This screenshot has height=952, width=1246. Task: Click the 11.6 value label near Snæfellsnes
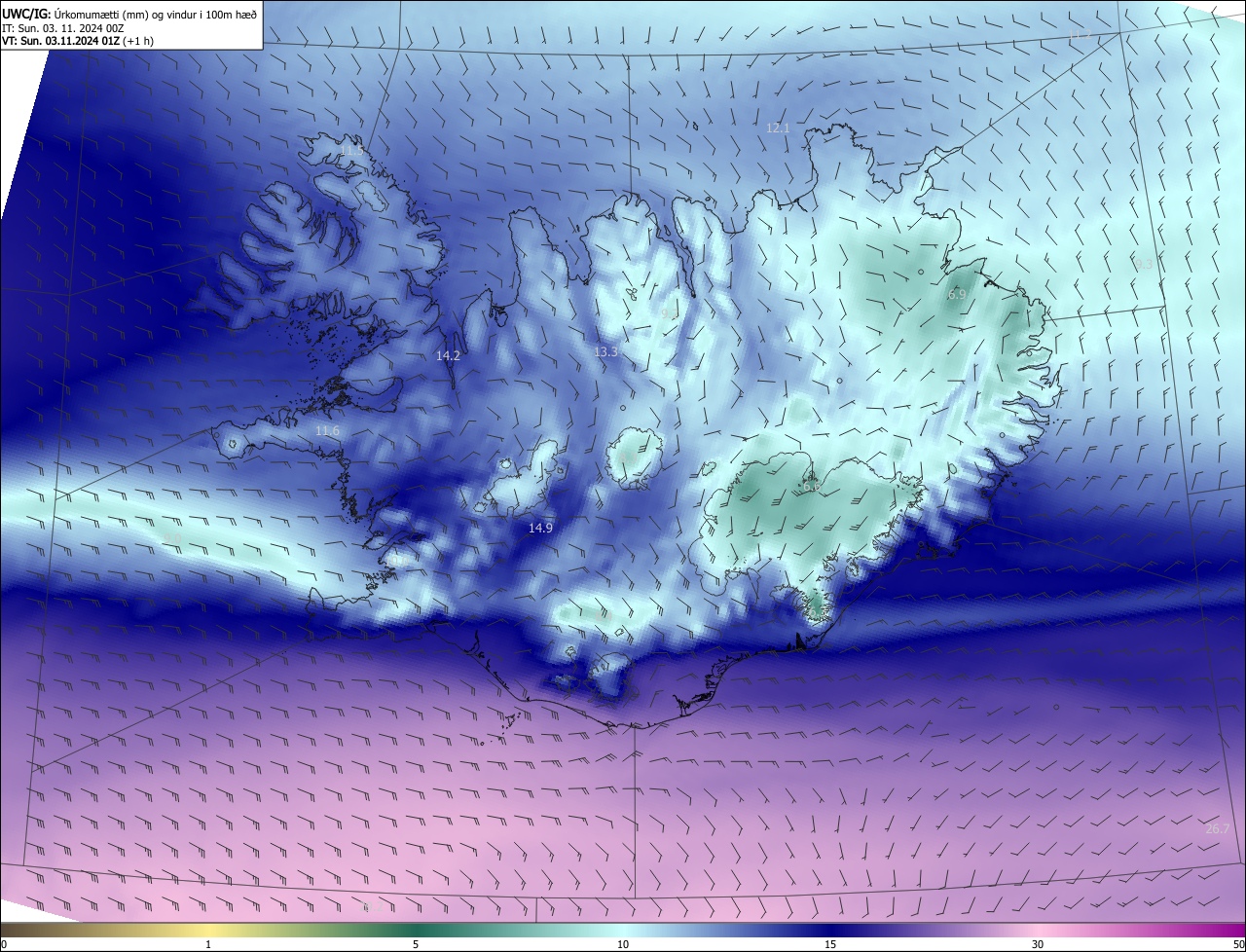tap(327, 431)
